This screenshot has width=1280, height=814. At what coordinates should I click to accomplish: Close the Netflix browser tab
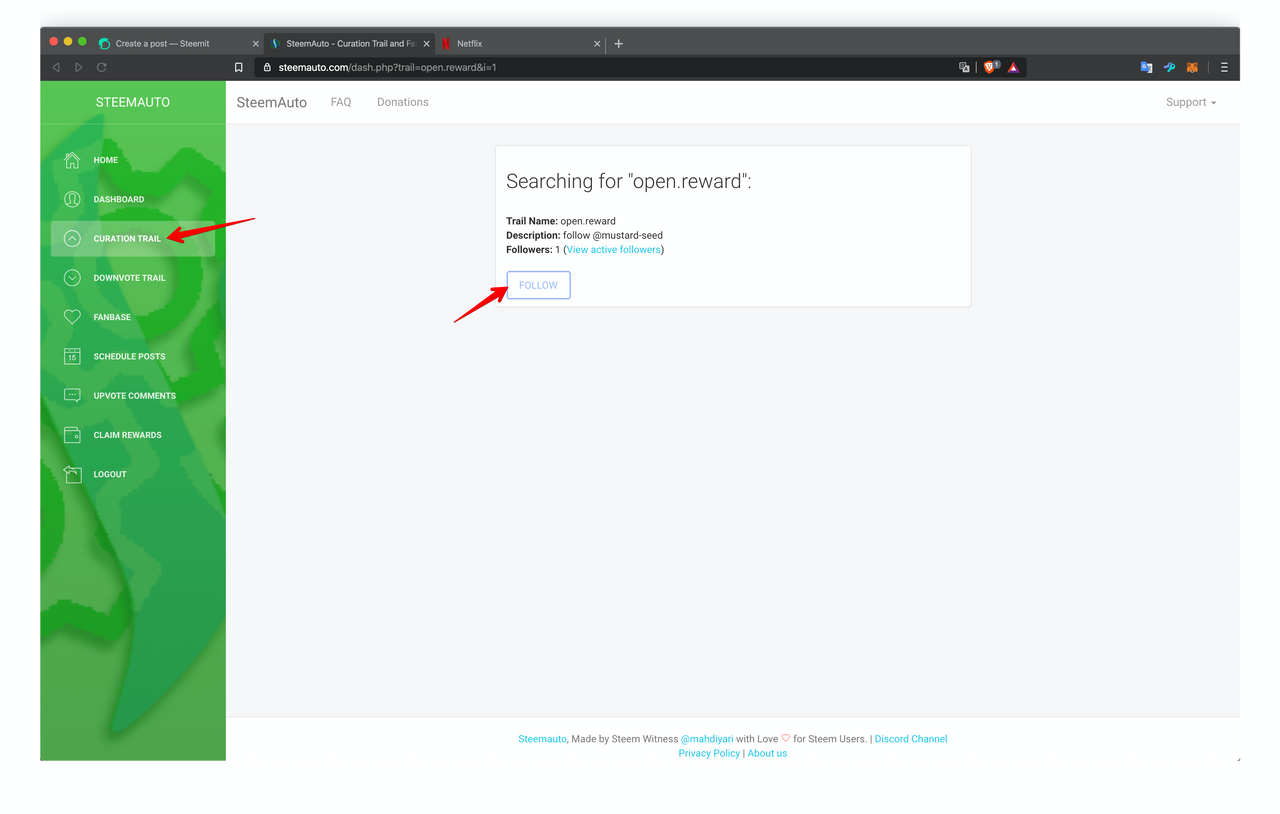coord(597,44)
